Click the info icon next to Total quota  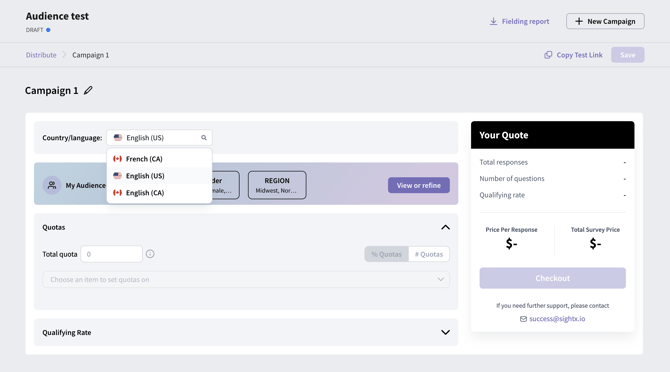click(150, 254)
